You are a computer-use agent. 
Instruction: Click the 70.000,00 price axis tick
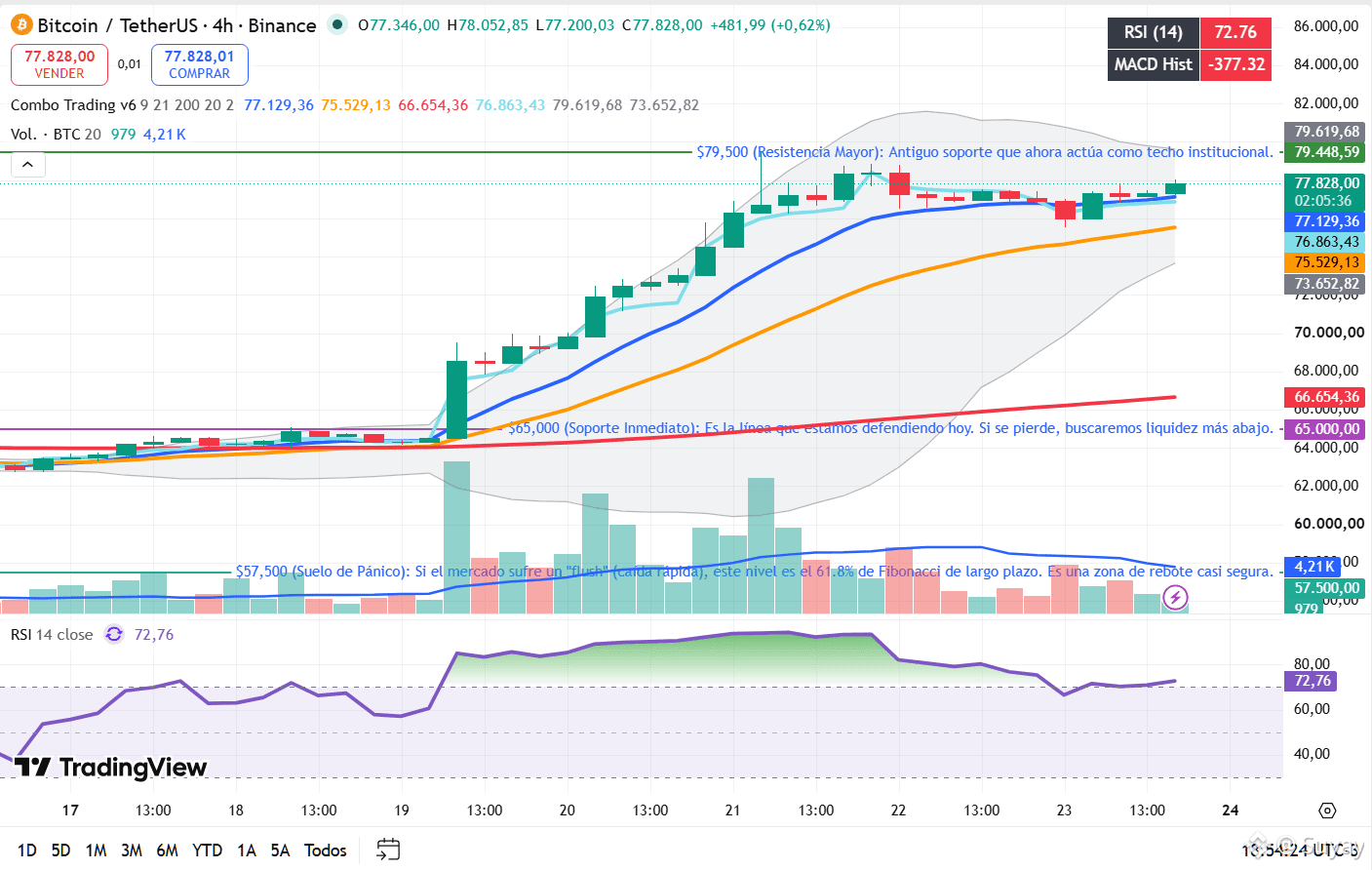tap(1328, 333)
